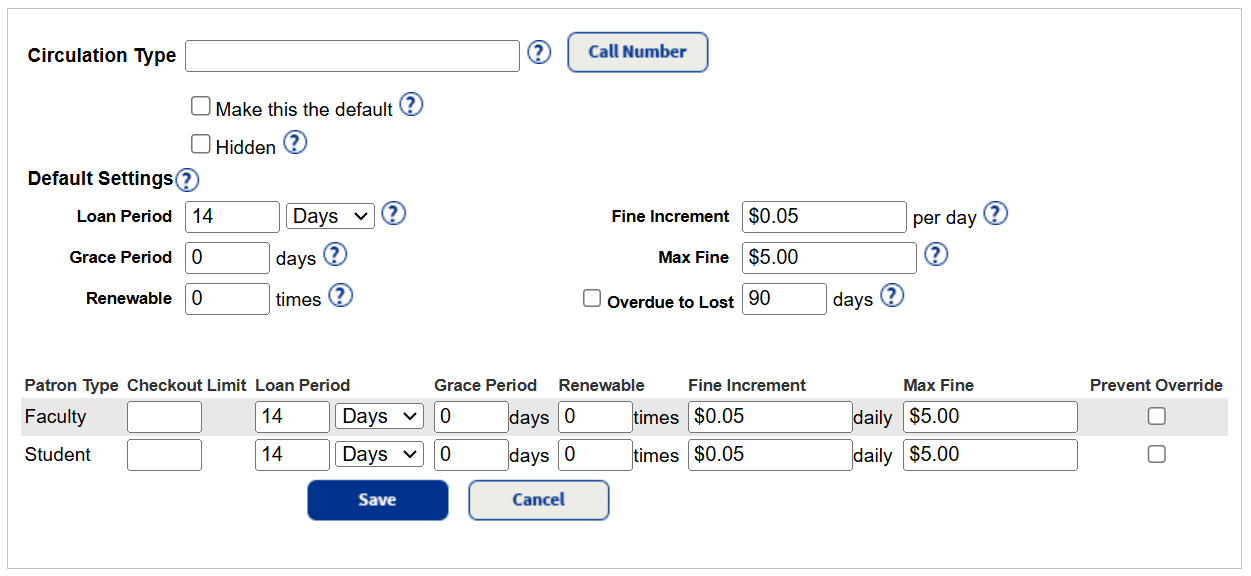This screenshot has height=576, width=1251.
Task: View Max Fine help information
Action: tap(936, 255)
